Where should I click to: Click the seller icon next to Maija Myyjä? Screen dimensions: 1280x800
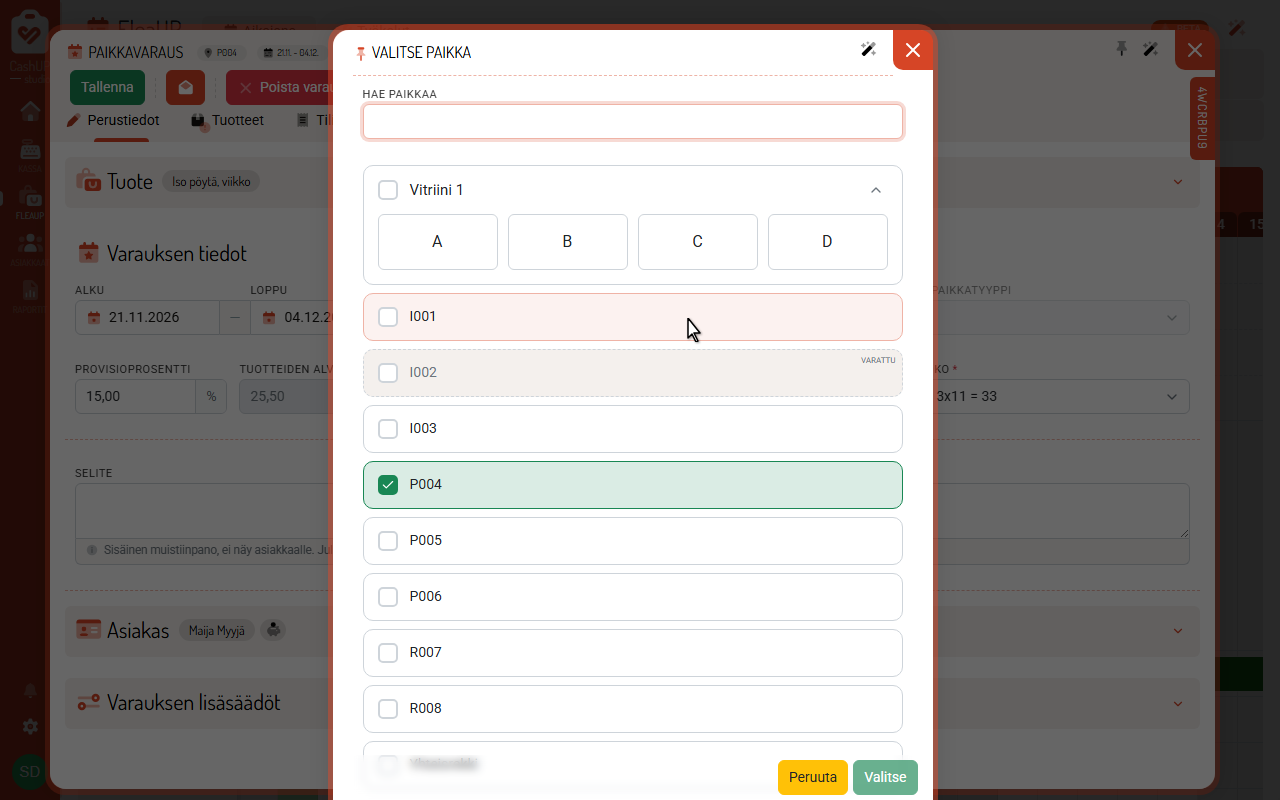pyautogui.click(x=272, y=630)
